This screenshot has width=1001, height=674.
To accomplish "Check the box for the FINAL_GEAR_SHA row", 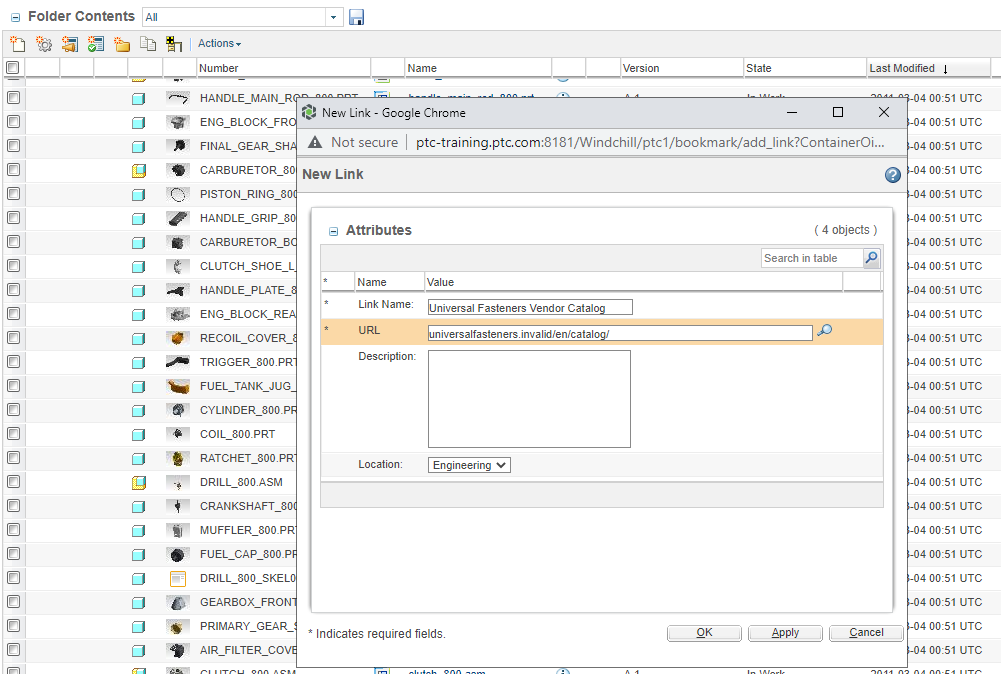I will coord(13,146).
